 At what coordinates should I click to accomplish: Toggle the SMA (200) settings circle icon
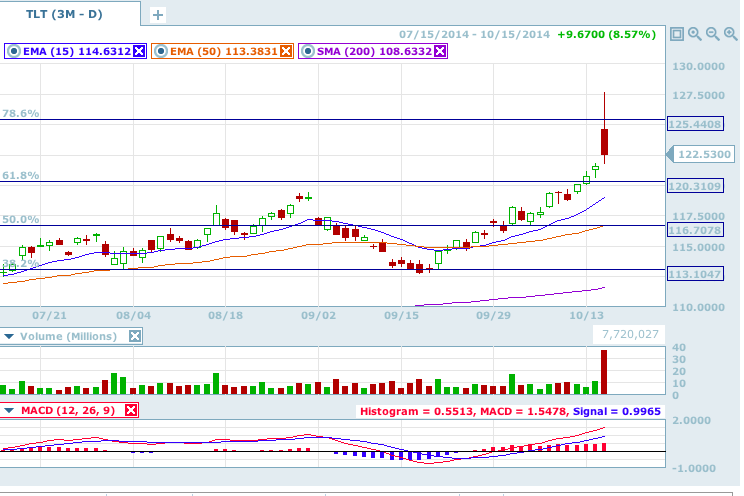tap(308, 51)
